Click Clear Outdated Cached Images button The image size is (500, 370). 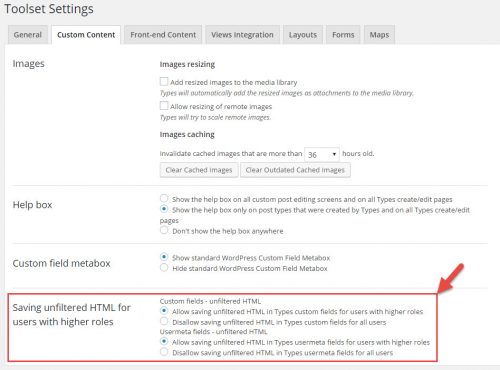click(x=295, y=170)
